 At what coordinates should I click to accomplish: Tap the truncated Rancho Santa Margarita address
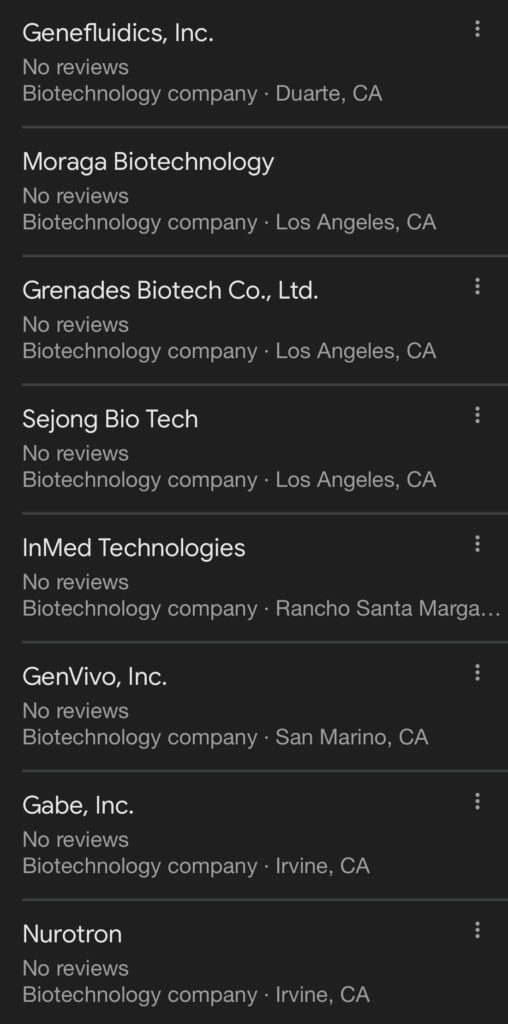(x=388, y=608)
